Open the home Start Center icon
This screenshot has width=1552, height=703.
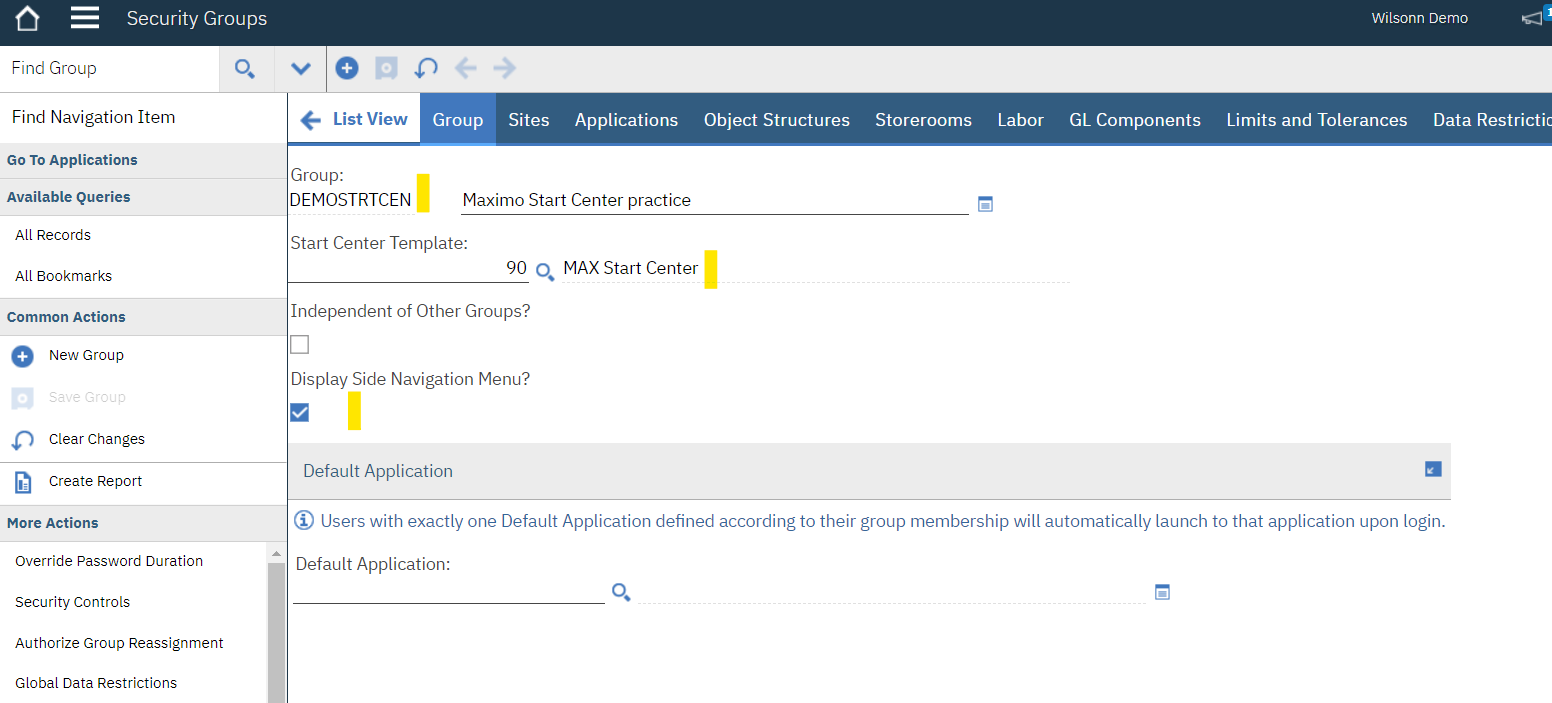pos(26,17)
